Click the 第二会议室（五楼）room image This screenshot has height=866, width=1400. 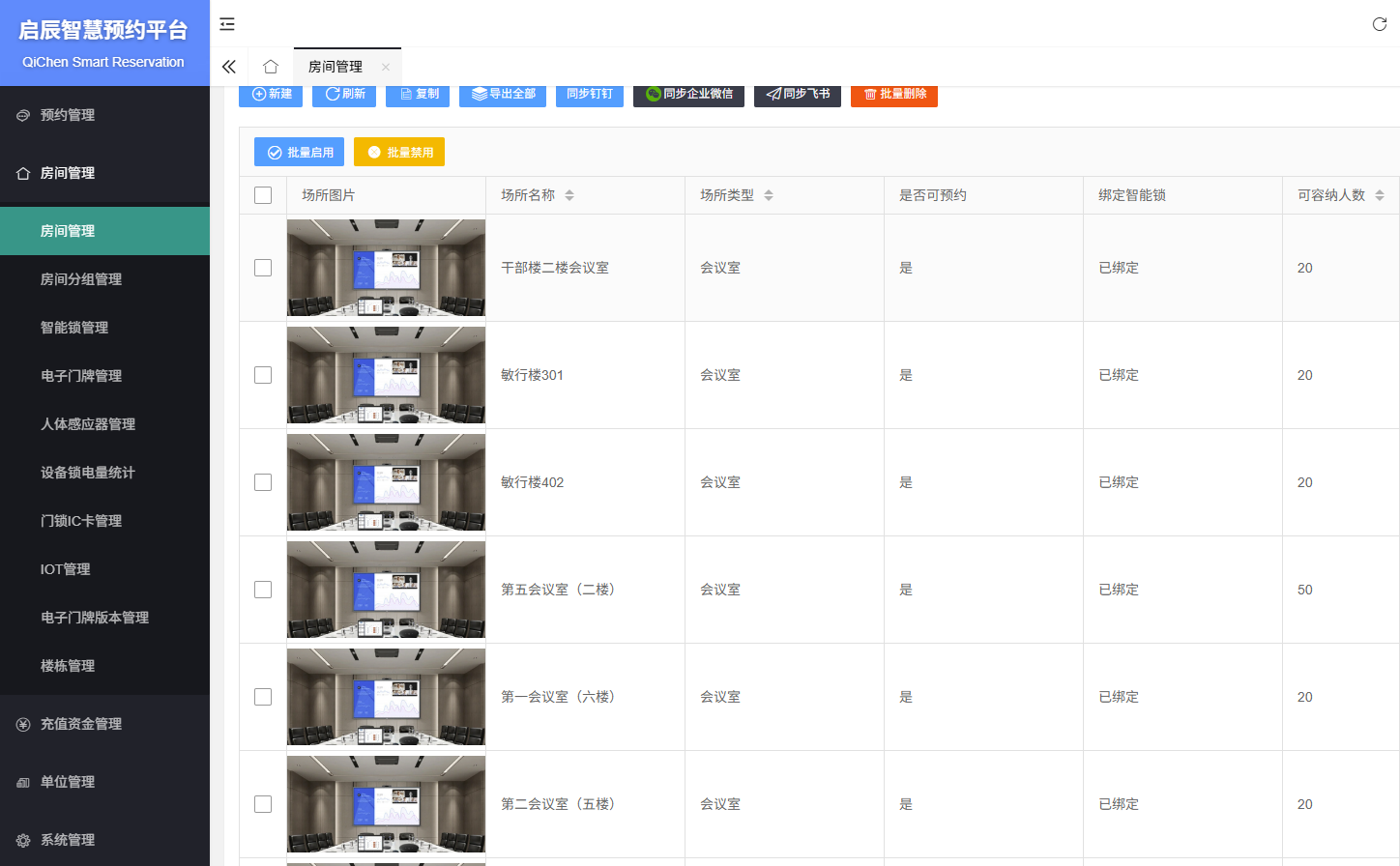point(386,804)
